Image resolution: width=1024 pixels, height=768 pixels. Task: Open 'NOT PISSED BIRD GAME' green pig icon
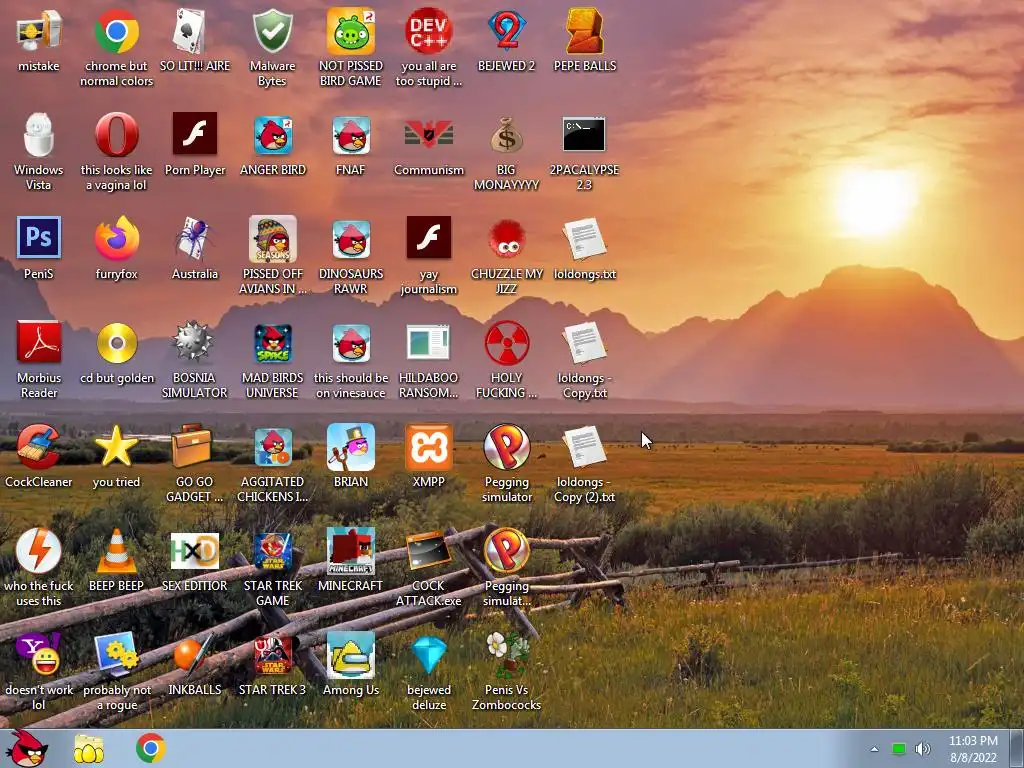351,31
